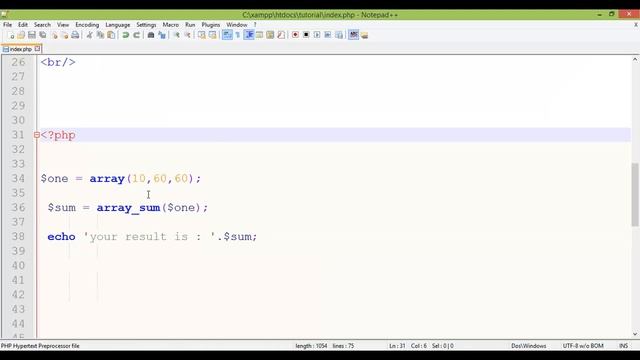Image resolution: width=640 pixels, height=360 pixels.
Task: Toggle synchronize vertical scrolling
Action: click(202, 35)
